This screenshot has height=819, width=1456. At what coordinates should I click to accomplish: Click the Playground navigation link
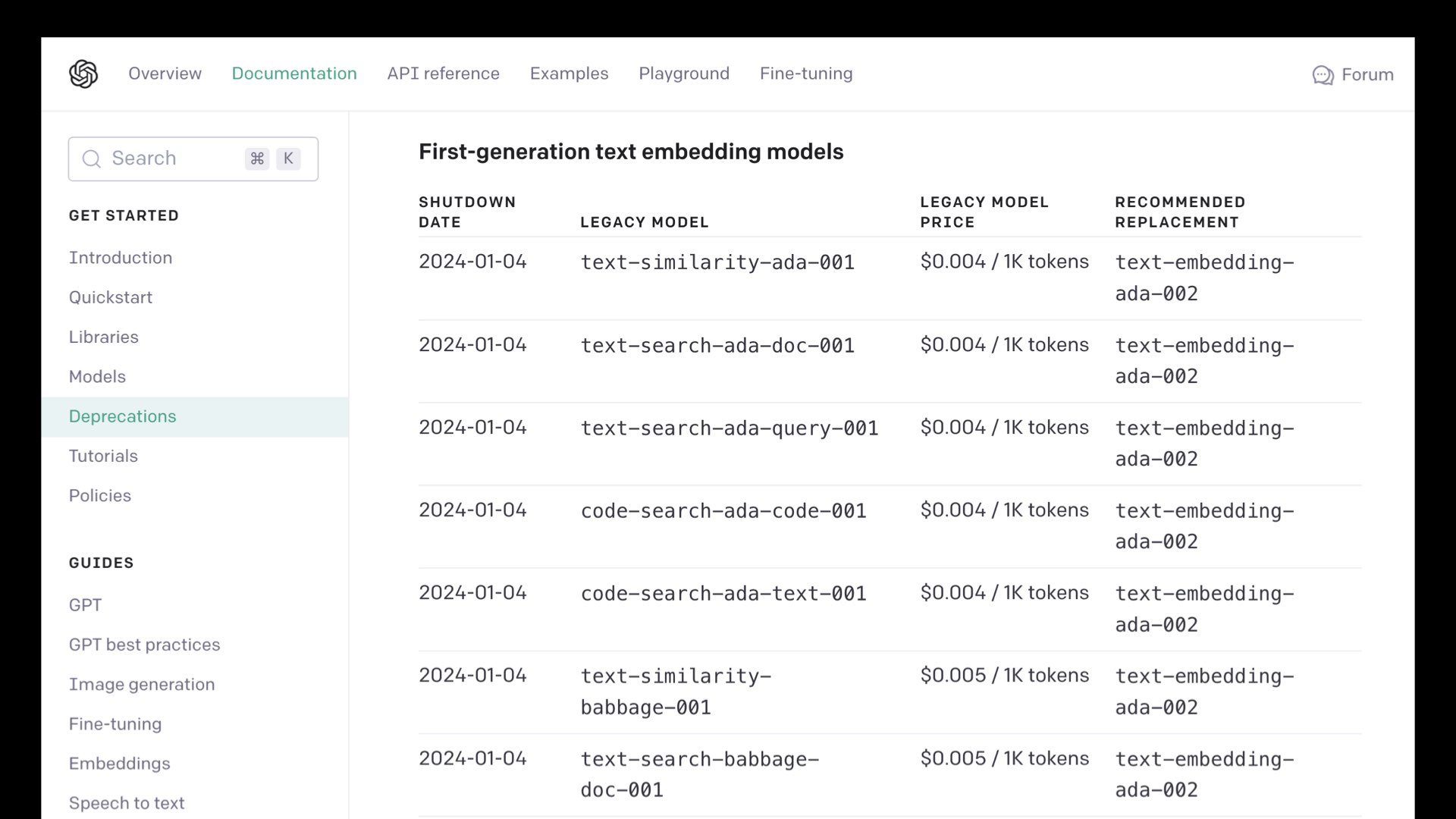coord(684,73)
